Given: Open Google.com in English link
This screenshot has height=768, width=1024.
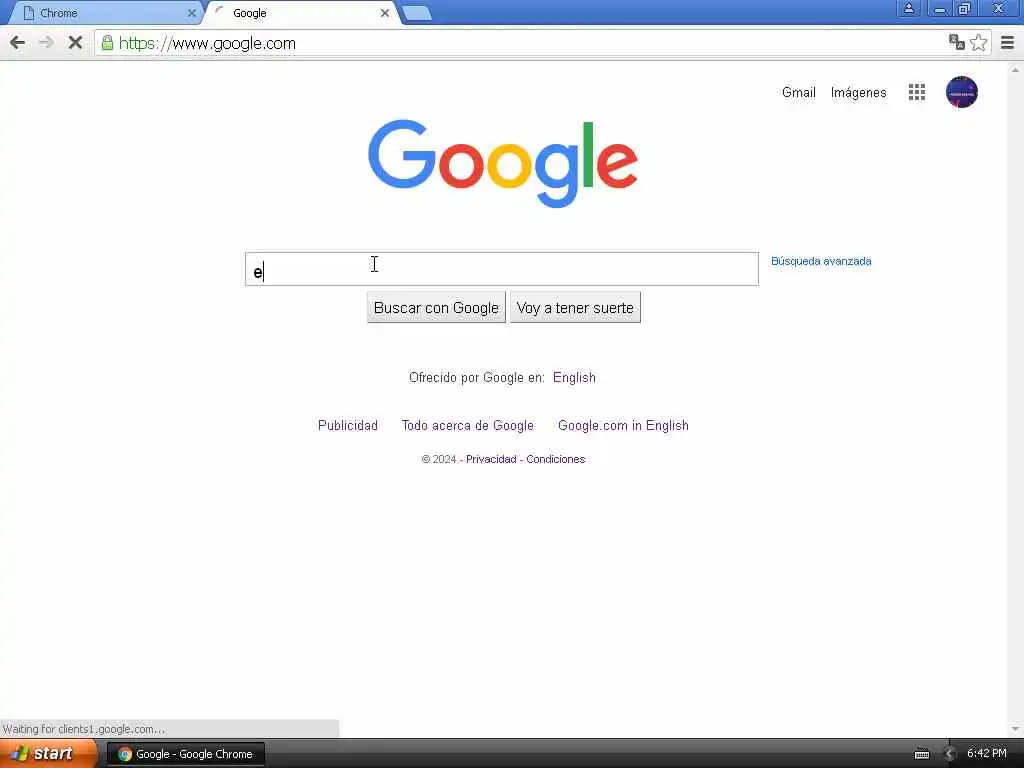Looking at the screenshot, I should click(623, 426).
